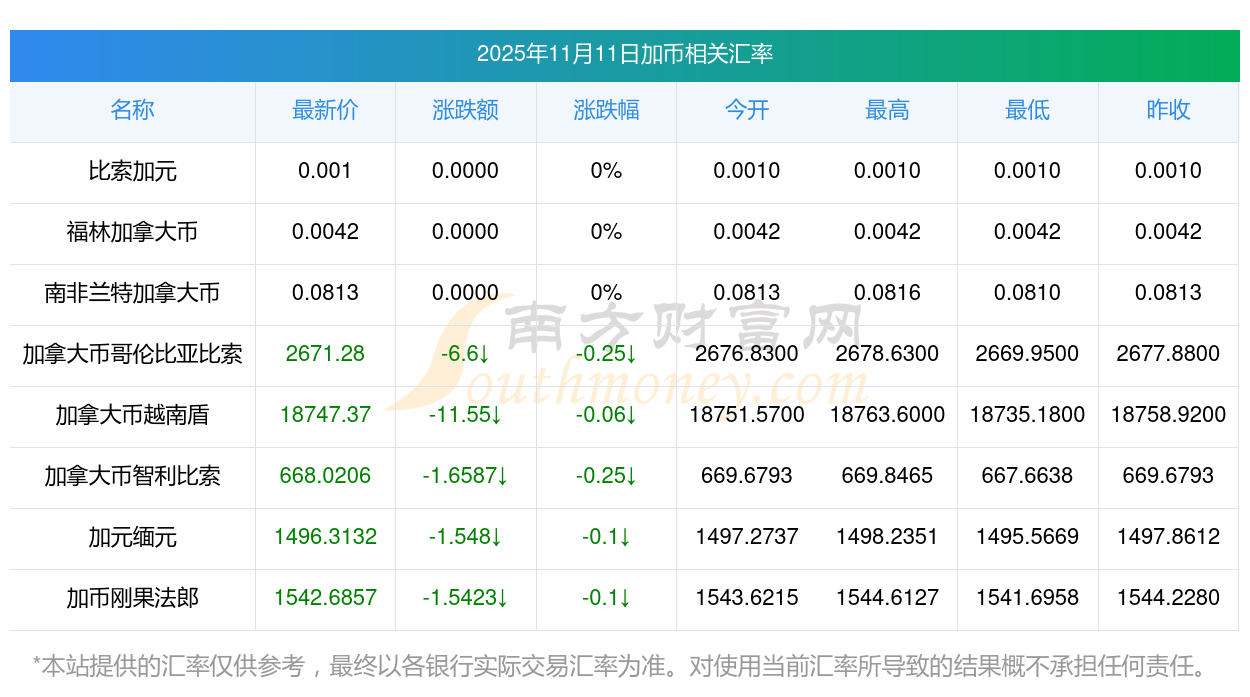Viewport: 1250px width, 697px height.
Task: Click opening price 18751.5700
Action: pos(747,415)
